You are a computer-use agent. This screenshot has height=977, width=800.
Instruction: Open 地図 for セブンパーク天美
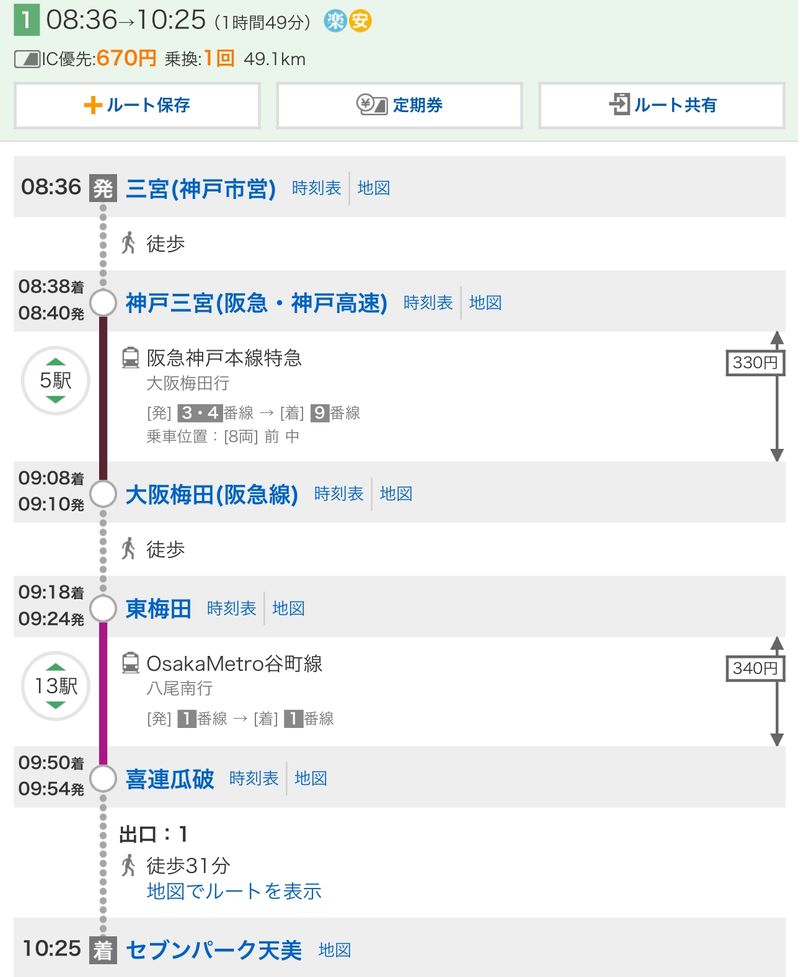(335, 949)
